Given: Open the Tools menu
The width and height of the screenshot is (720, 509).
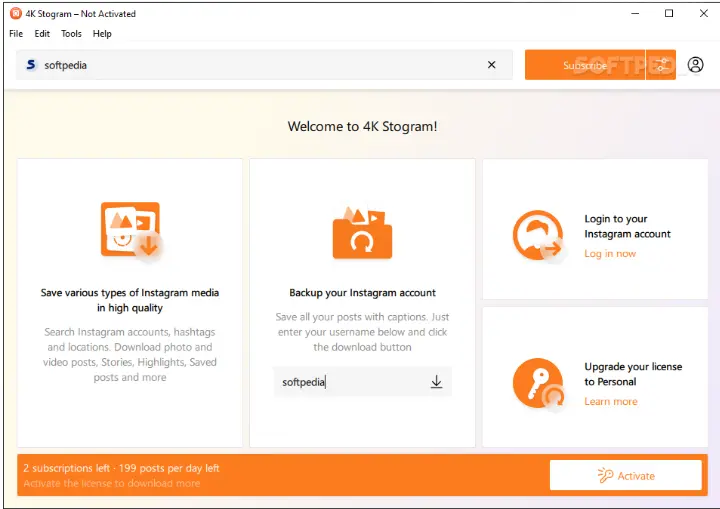Looking at the screenshot, I should (x=71, y=34).
